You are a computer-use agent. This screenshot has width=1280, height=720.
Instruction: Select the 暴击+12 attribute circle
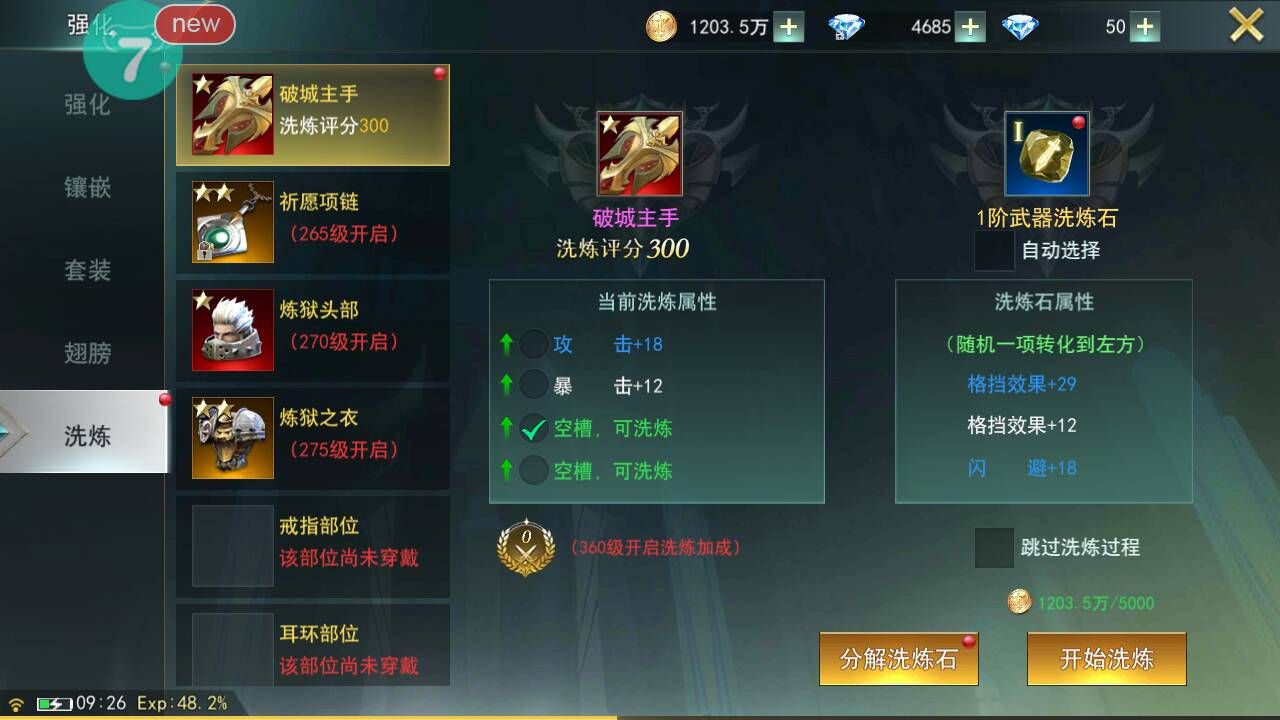[x=534, y=386]
